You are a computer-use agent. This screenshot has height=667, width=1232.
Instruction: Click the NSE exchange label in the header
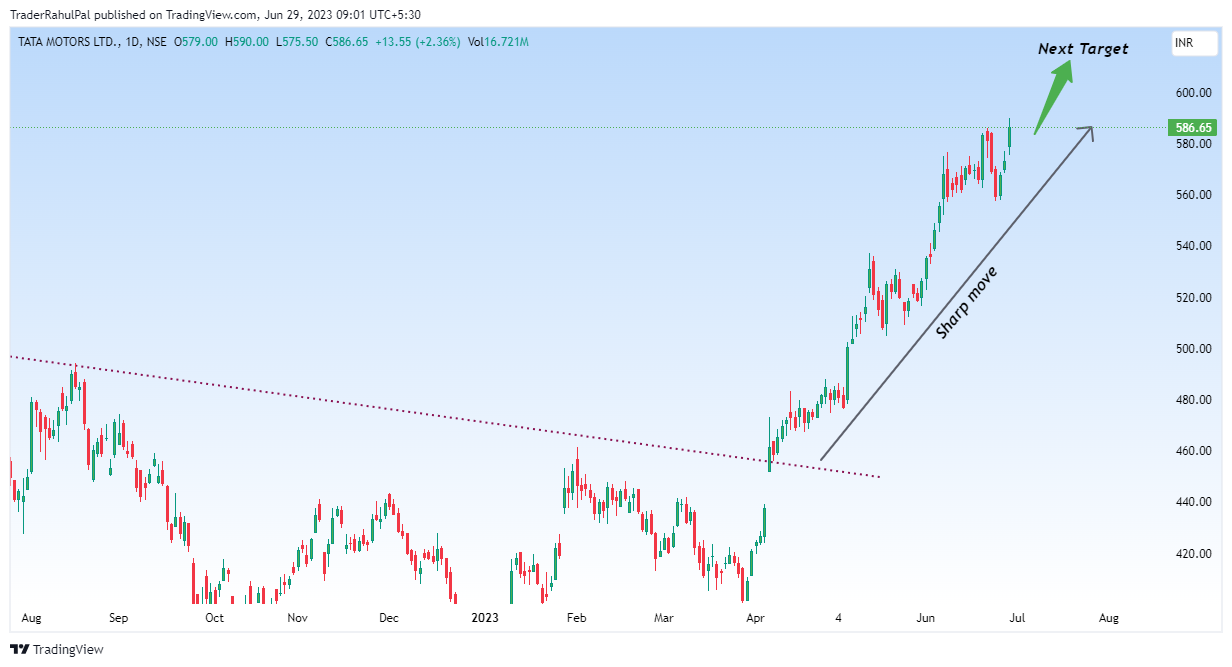pos(156,42)
